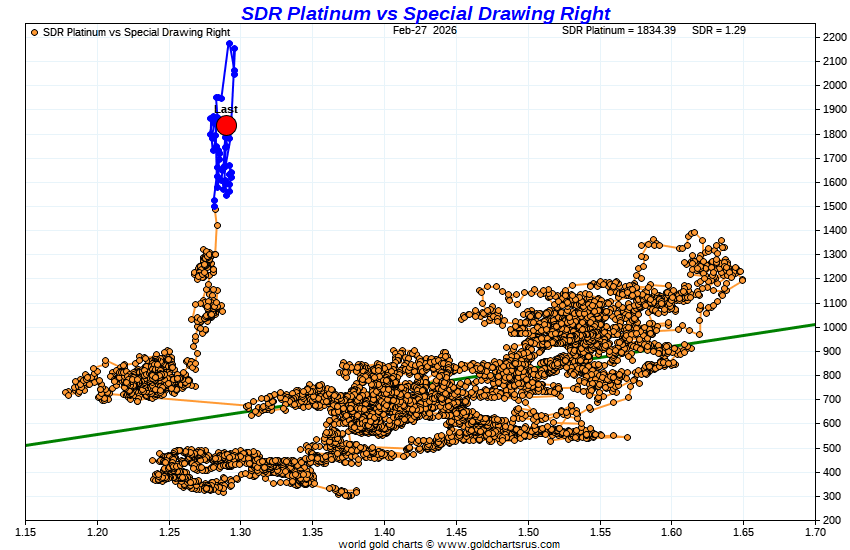Click the 1000 label on y-axis
Viewport: 850px width, 550px height.
point(836,327)
